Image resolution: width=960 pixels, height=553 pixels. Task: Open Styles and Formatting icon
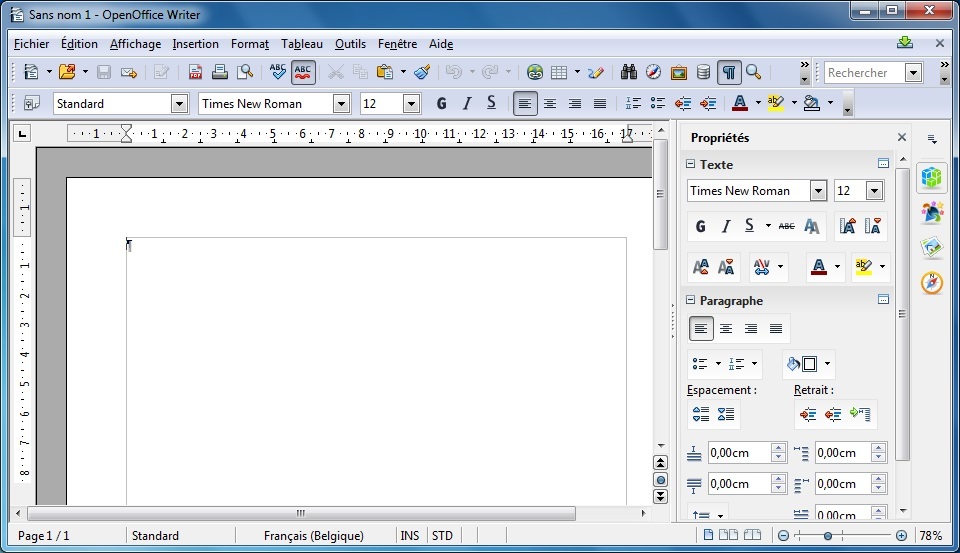click(31, 103)
